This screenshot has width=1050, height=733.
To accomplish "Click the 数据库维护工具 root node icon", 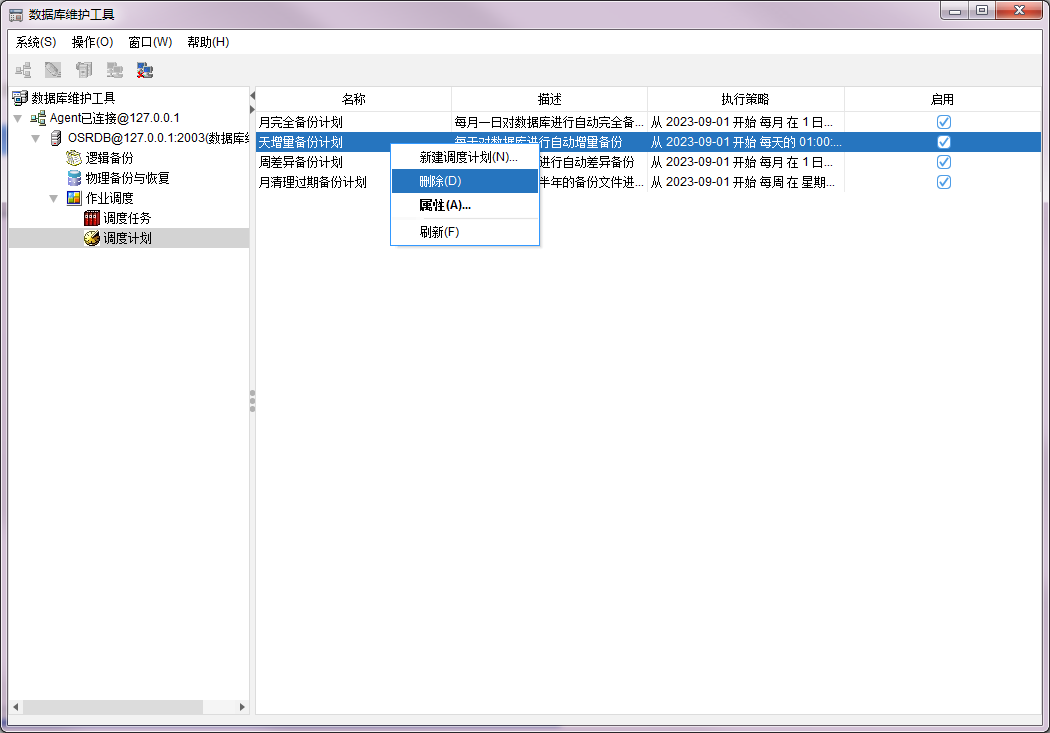I will point(20,98).
